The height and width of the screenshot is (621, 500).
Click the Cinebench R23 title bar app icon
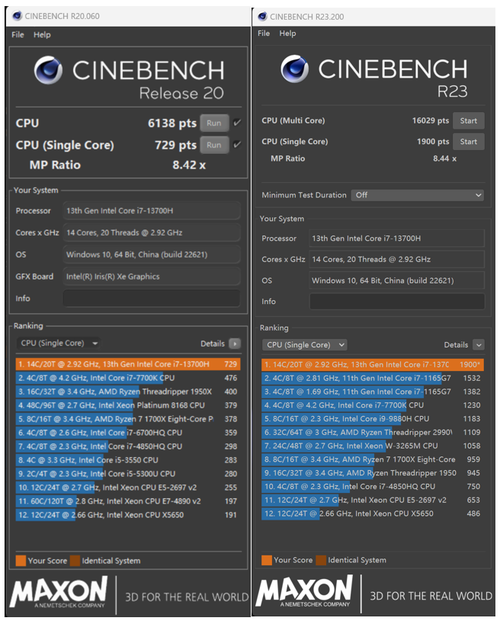pyautogui.click(x=262, y=17)
